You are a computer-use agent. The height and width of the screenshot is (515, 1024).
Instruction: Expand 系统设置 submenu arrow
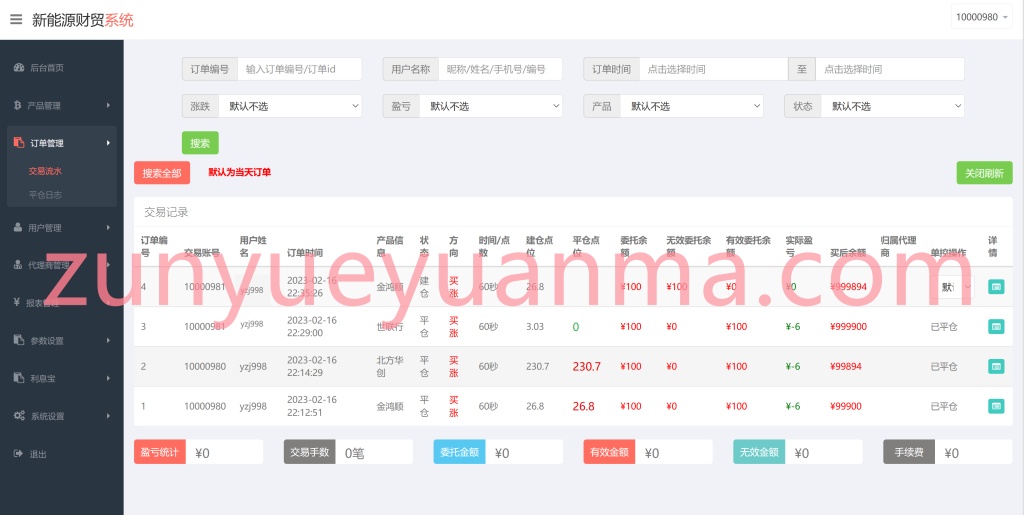tap(108, 416)
